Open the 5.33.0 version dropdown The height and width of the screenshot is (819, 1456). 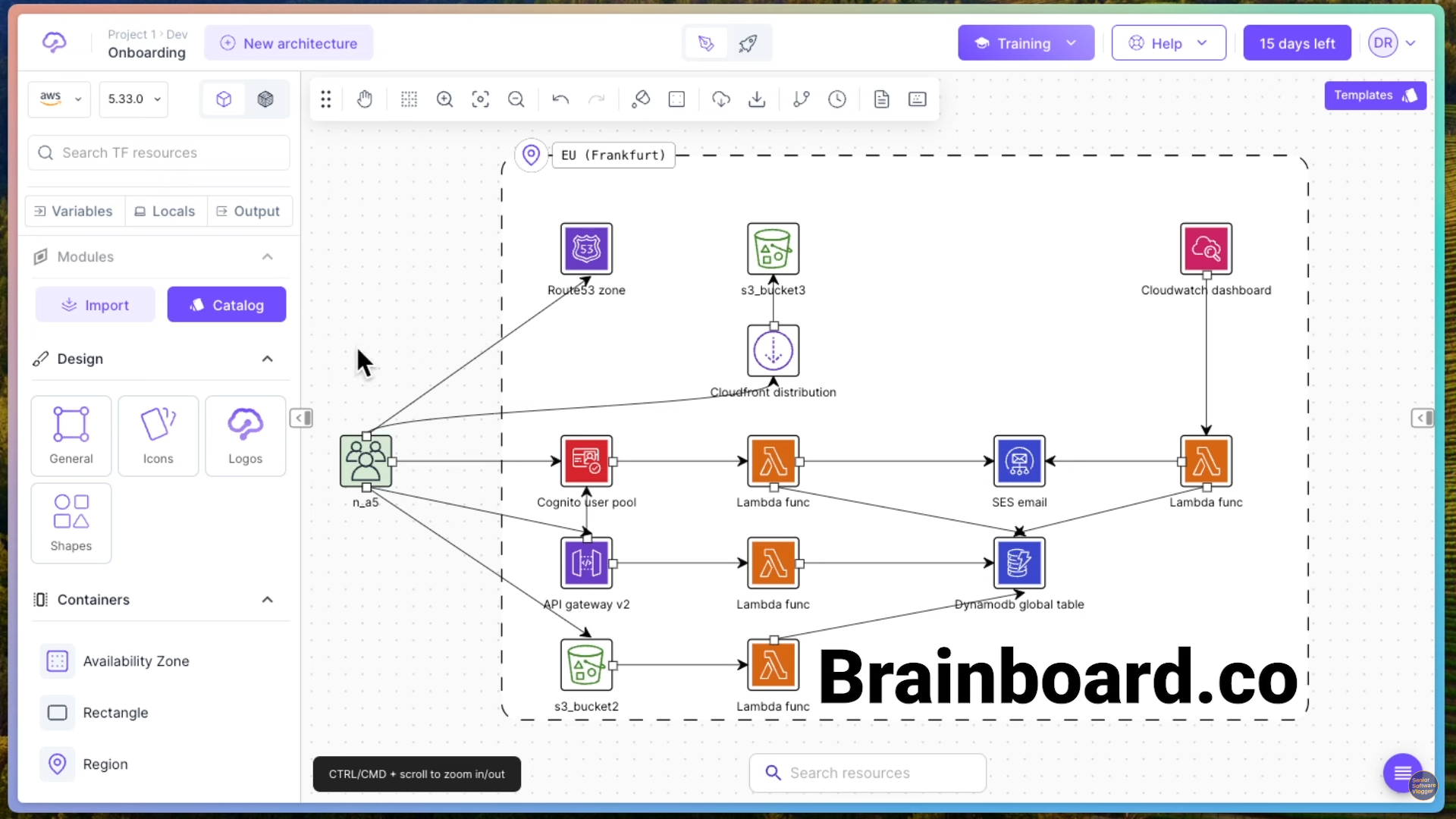point(134,99)
